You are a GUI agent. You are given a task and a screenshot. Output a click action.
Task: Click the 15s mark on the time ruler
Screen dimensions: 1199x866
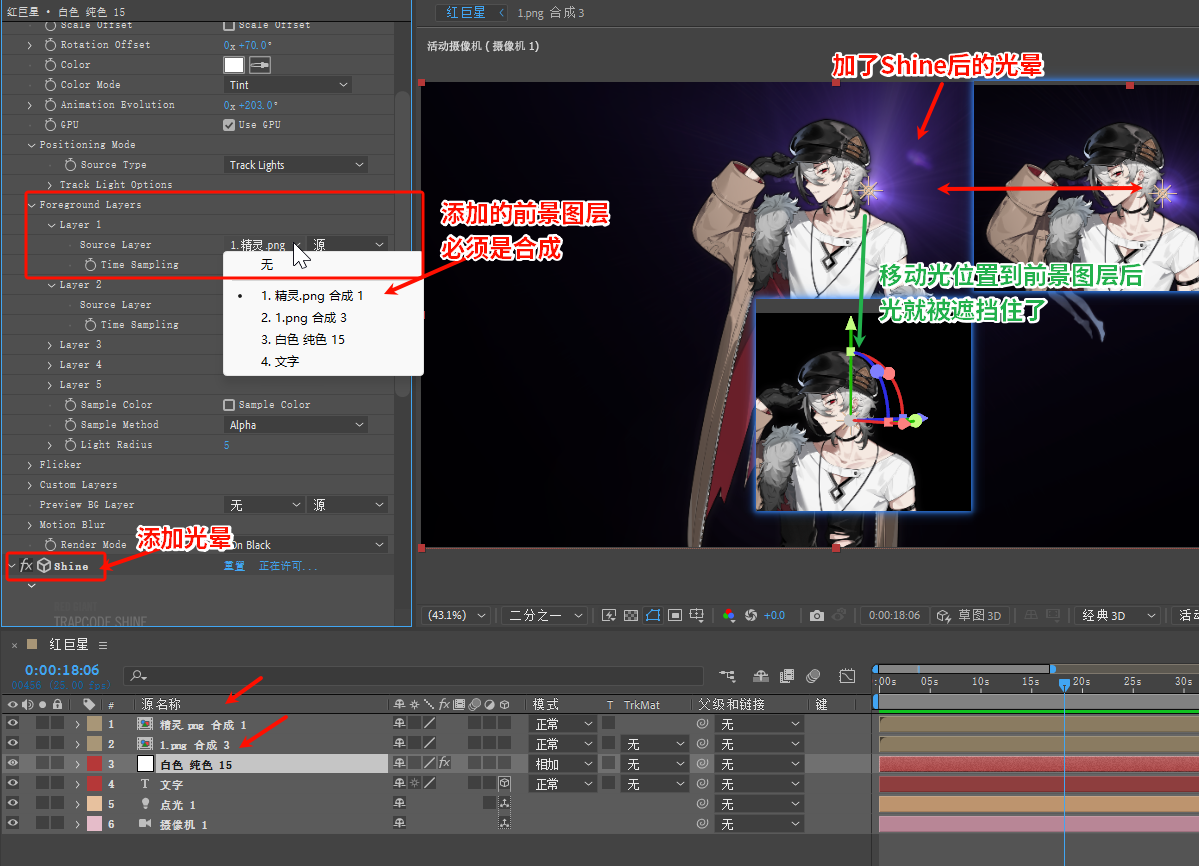[x=1031, y=681]
